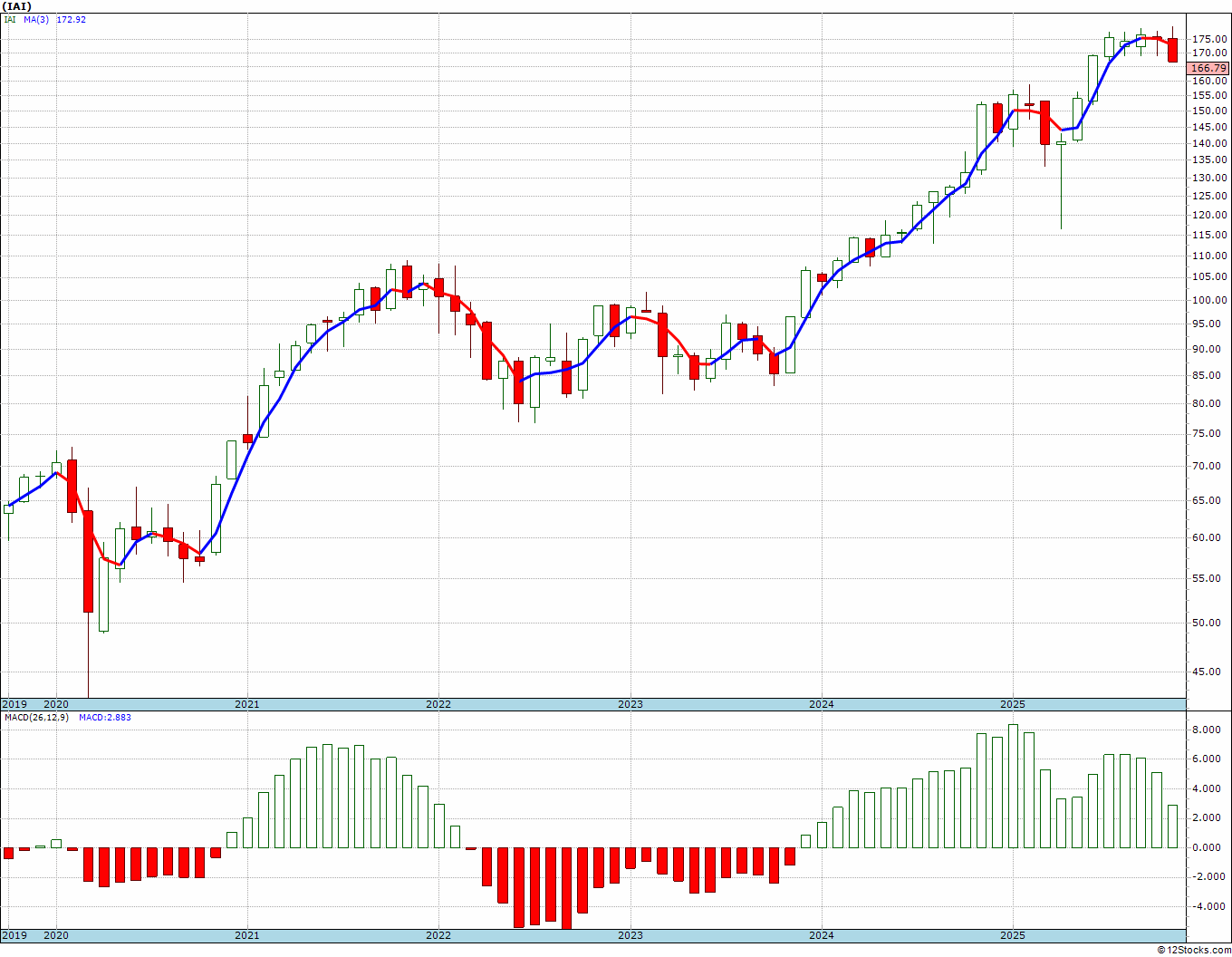Select the 115.00 price axis label
Viewport: 1232px width, 957px height.
point(1209,235)
